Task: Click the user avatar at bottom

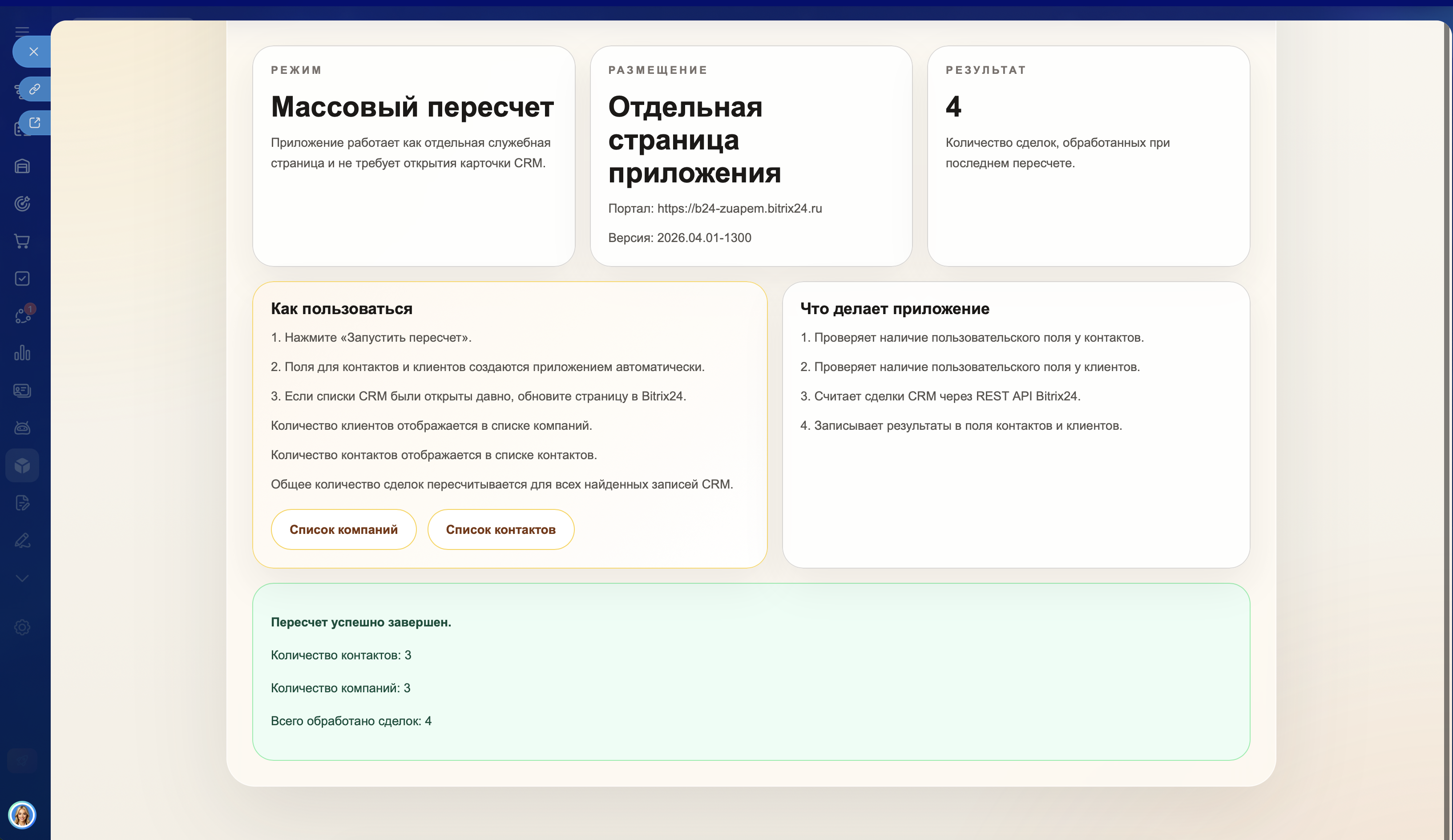Action: point(22,815)
